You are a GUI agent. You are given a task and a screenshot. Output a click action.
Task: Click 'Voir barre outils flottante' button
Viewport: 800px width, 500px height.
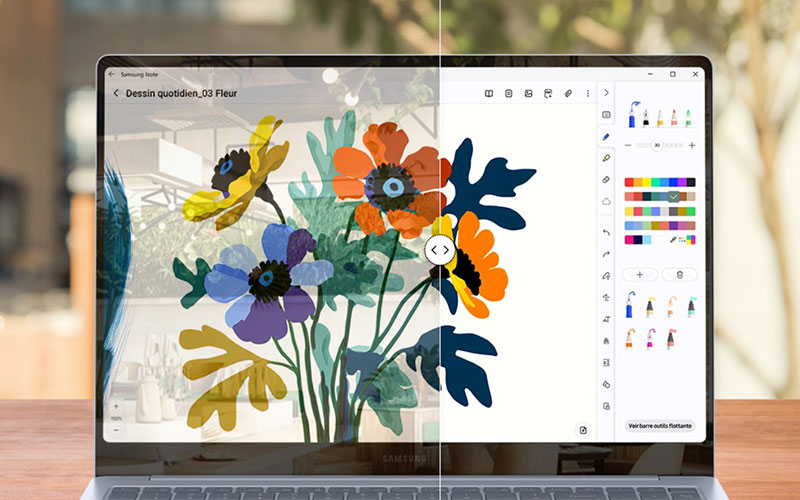pos(660,426)
